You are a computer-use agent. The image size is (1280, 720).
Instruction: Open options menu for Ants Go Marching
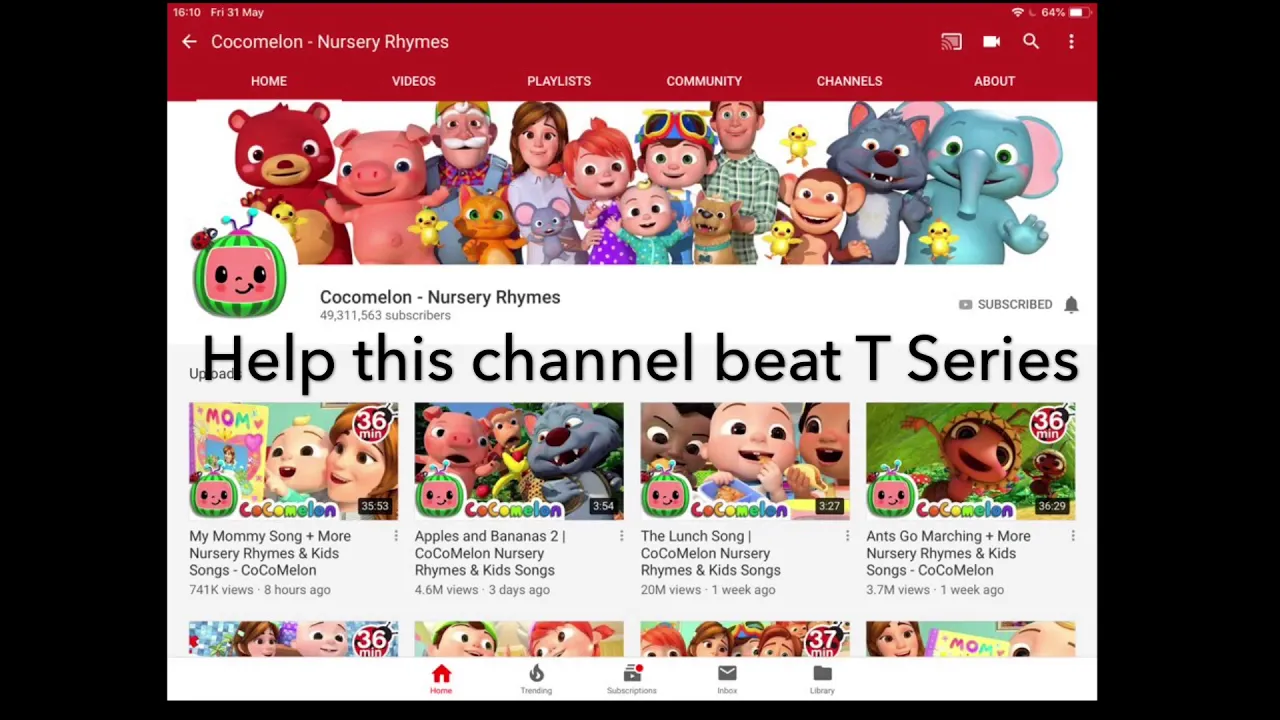(x=1073, y=537)
